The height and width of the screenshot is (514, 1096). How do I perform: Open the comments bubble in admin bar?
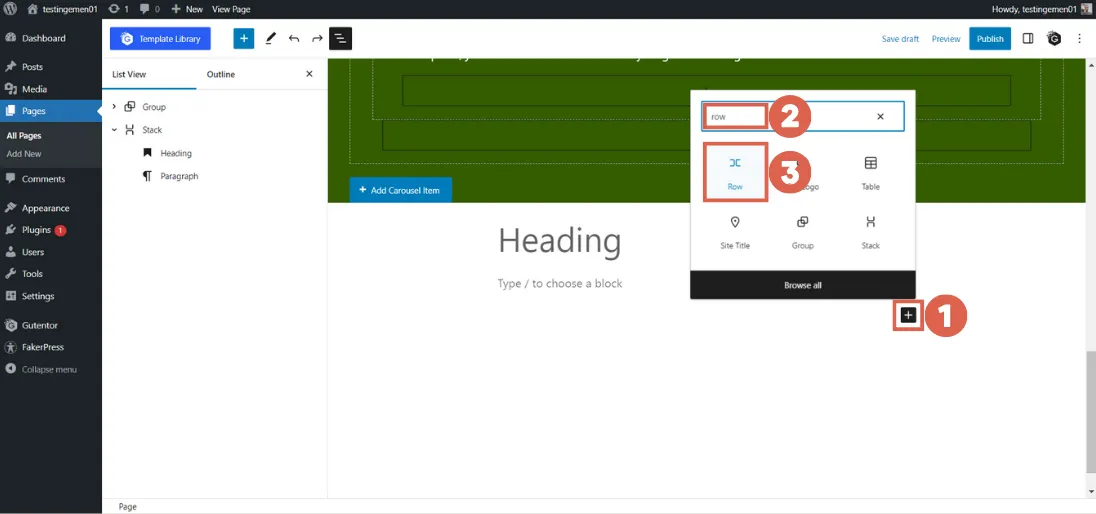coord(149,9)
